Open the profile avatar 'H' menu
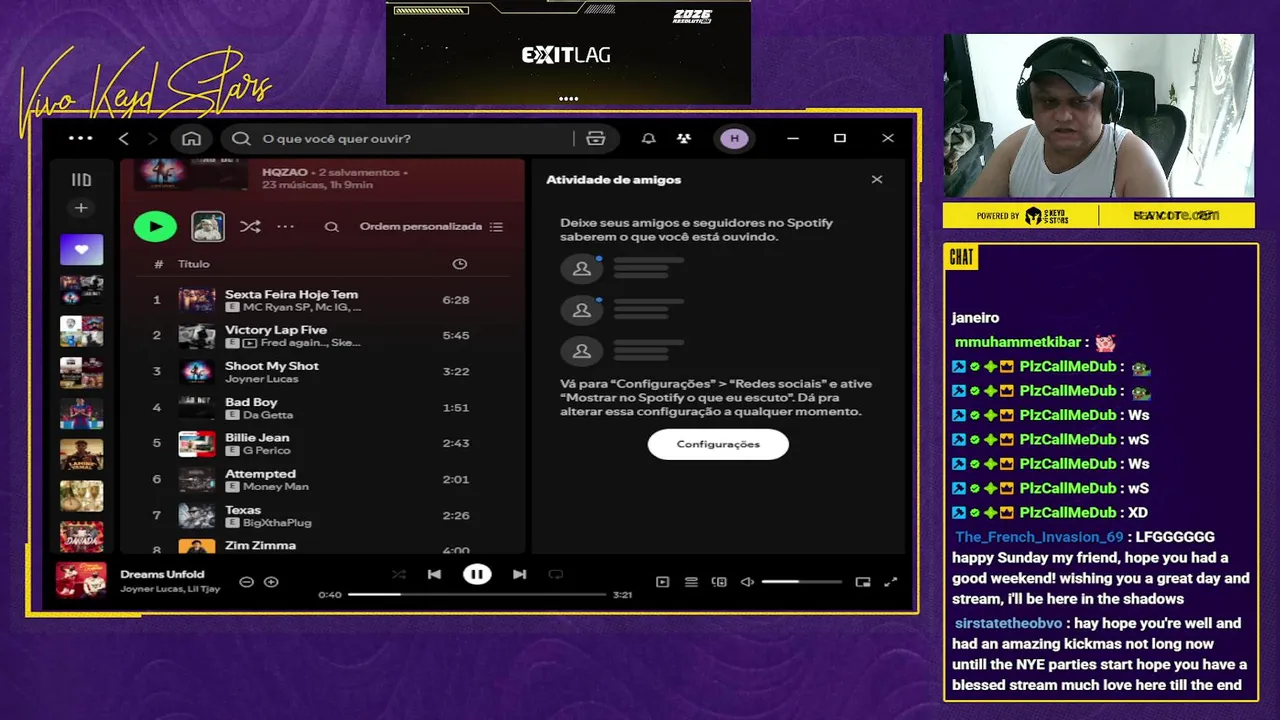 click(735, 138)
